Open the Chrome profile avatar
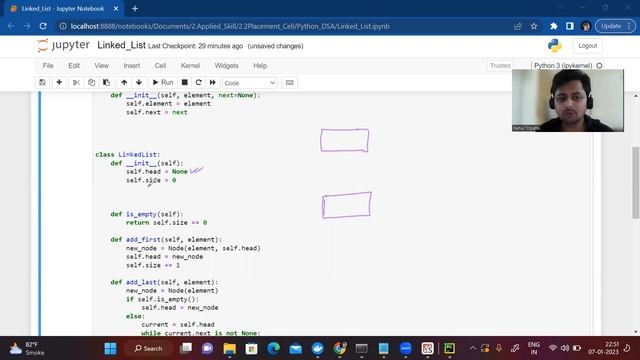640x360 pixels. click(x=586, y=26)
